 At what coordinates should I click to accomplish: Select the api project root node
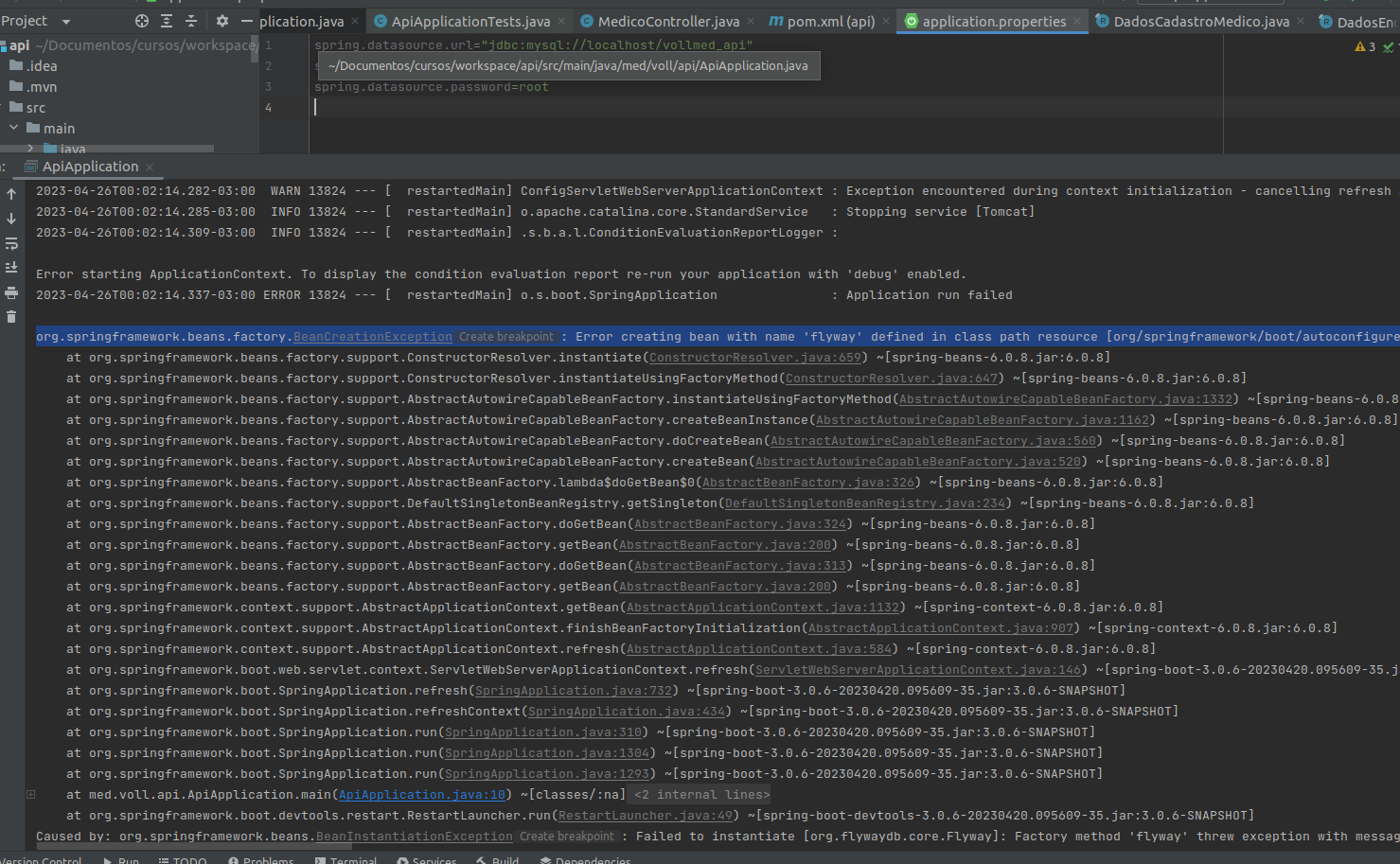pos(19,45)
